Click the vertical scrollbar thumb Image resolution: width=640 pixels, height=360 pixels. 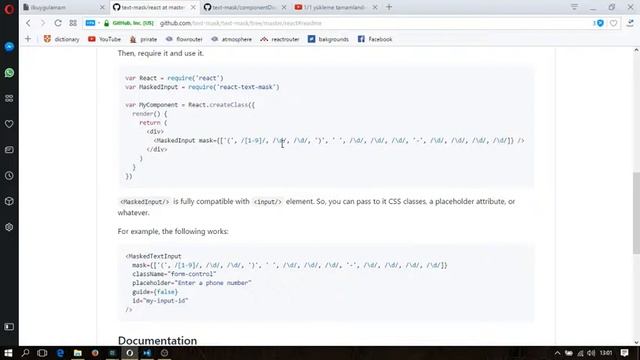click(636, 213)
